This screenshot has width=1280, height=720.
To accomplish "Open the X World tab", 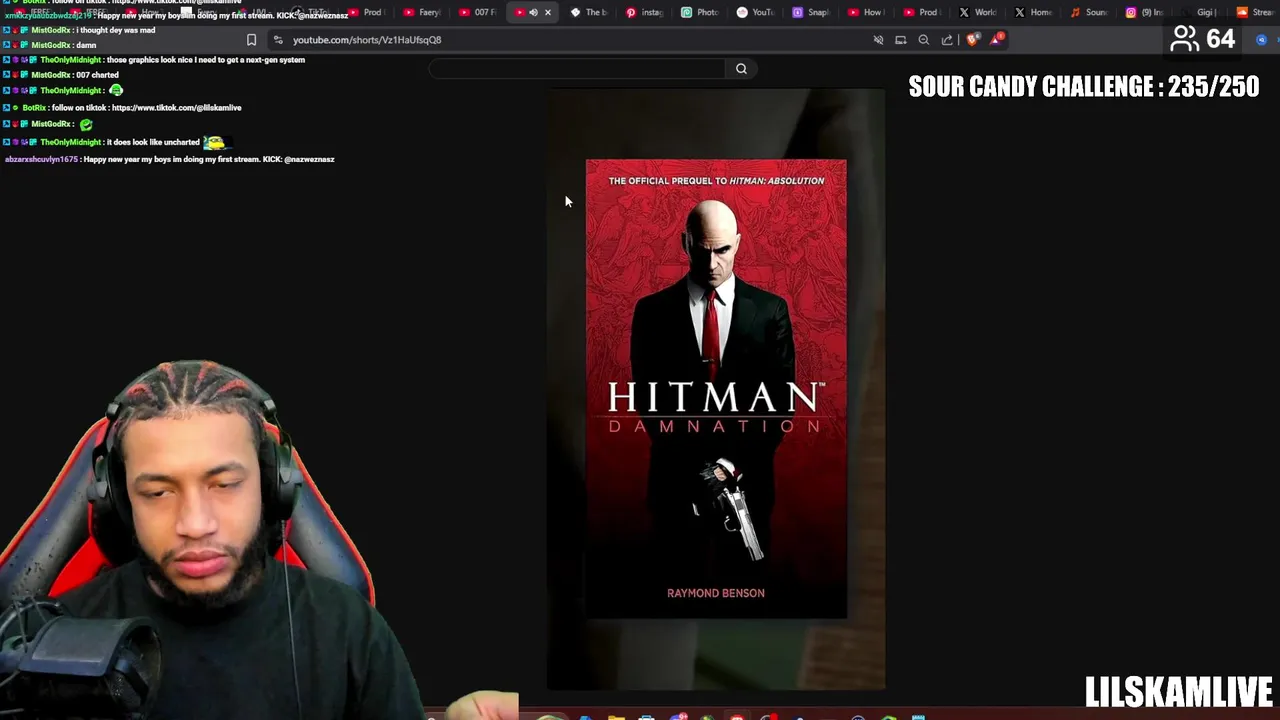I will 978,12.
